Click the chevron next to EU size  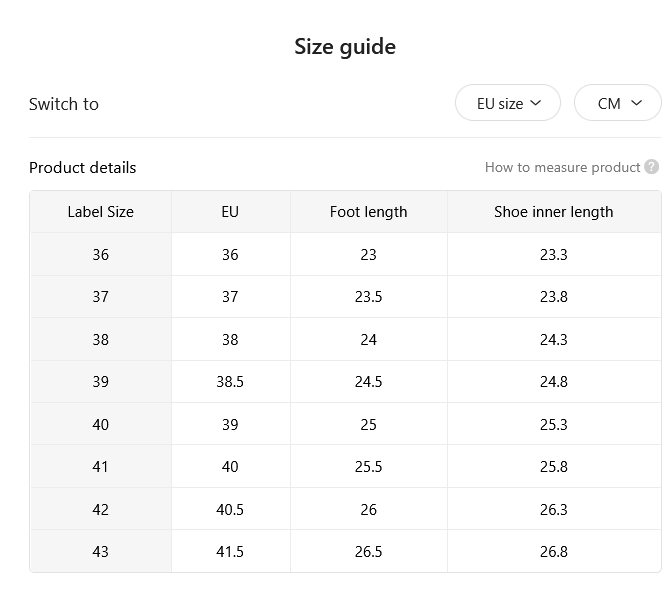tap(536, 103)
